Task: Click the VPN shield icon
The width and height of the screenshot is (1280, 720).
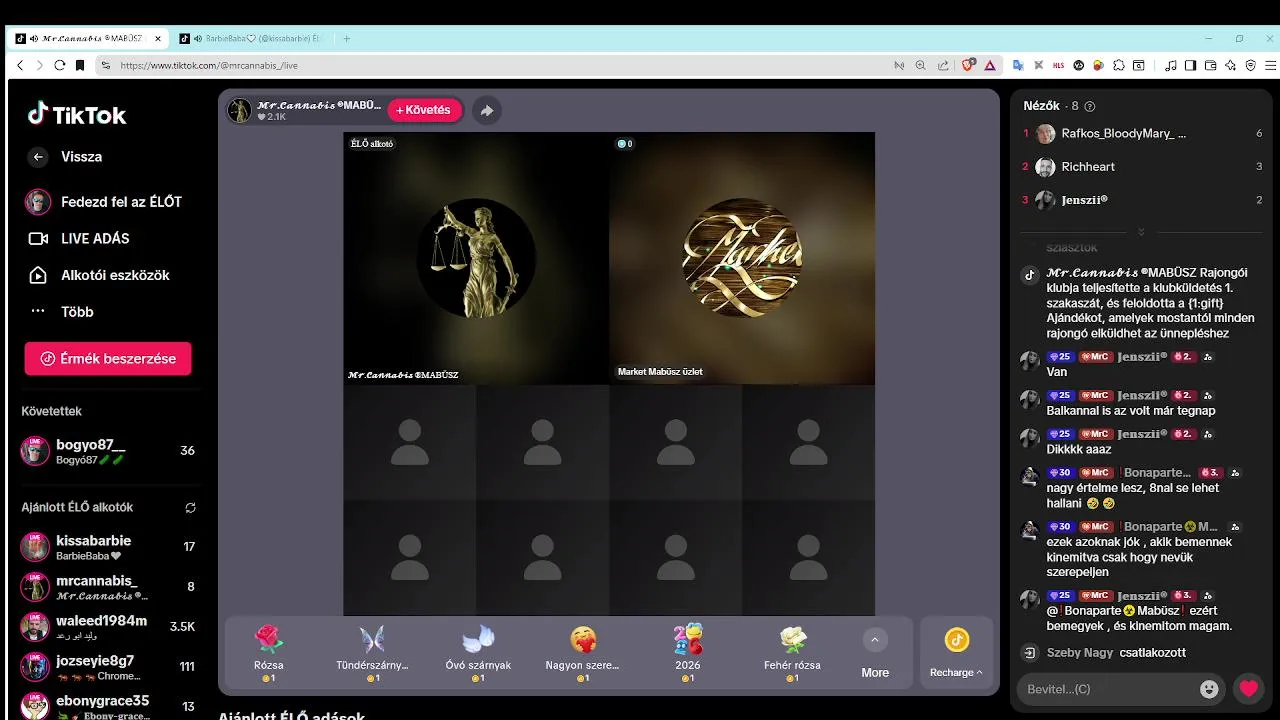Action: click(x=1250, y=65)
